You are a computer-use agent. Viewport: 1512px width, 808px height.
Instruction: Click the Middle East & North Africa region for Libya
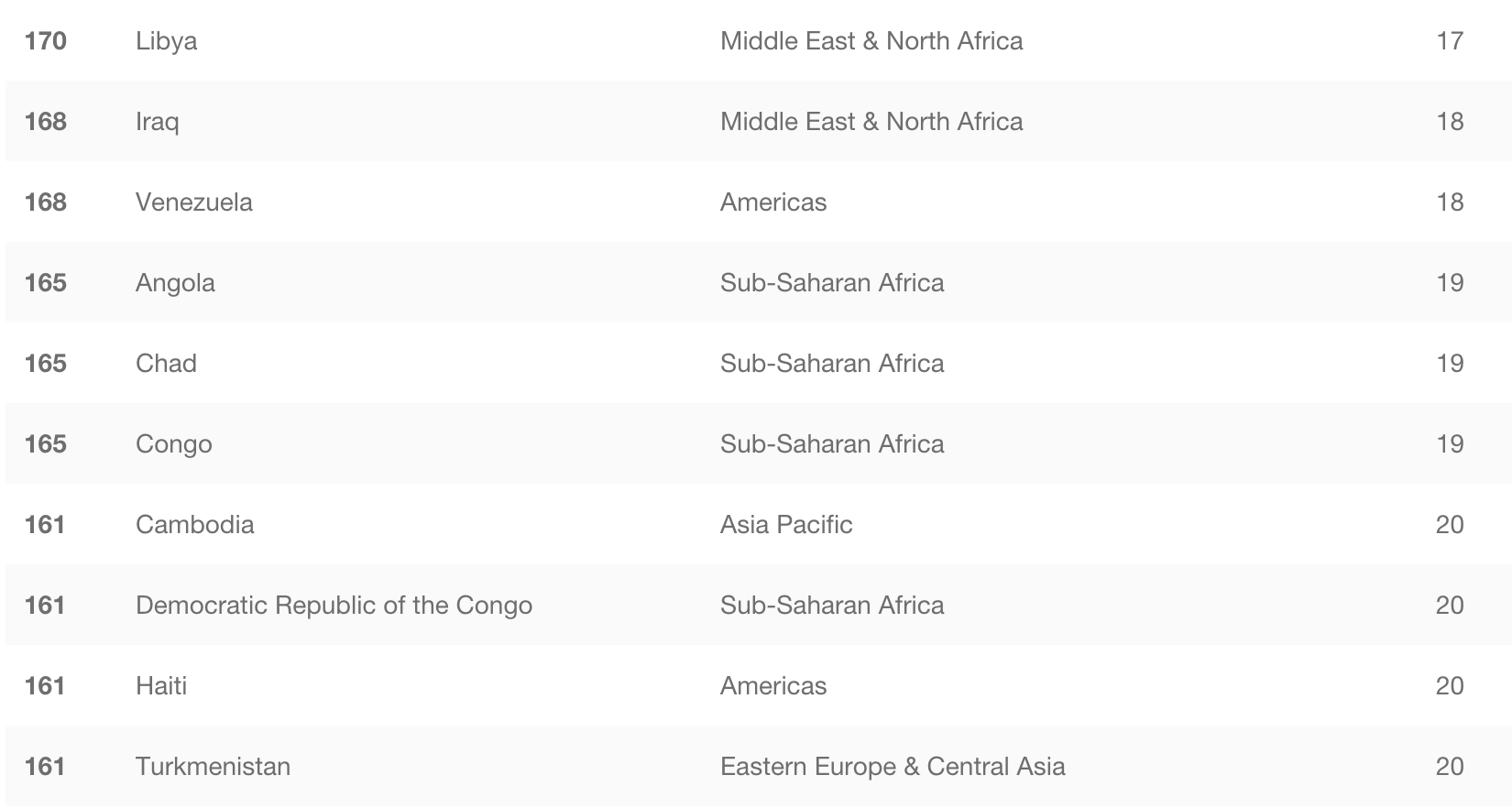point(871,40)
